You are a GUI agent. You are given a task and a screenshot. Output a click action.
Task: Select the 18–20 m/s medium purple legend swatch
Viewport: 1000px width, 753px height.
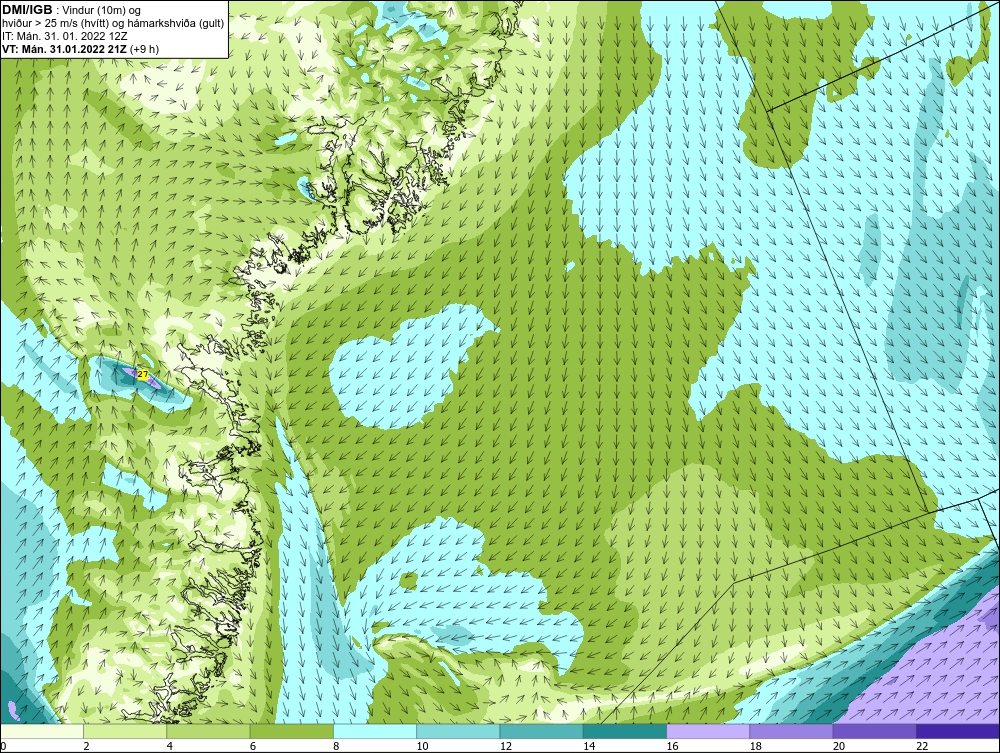pos(791,731)
